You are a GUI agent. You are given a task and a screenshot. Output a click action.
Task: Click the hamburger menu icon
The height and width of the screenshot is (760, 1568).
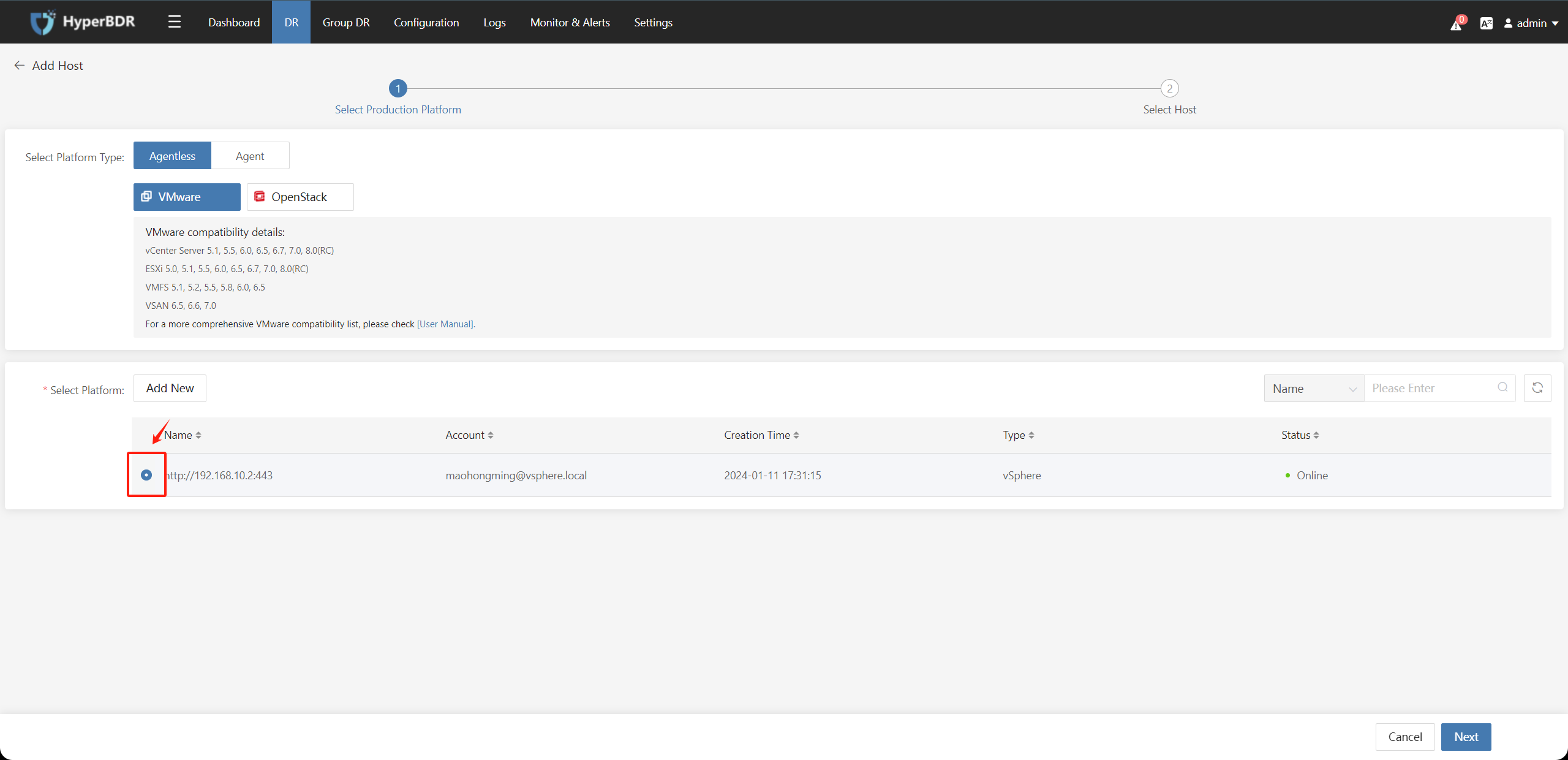tap(174, 21)
